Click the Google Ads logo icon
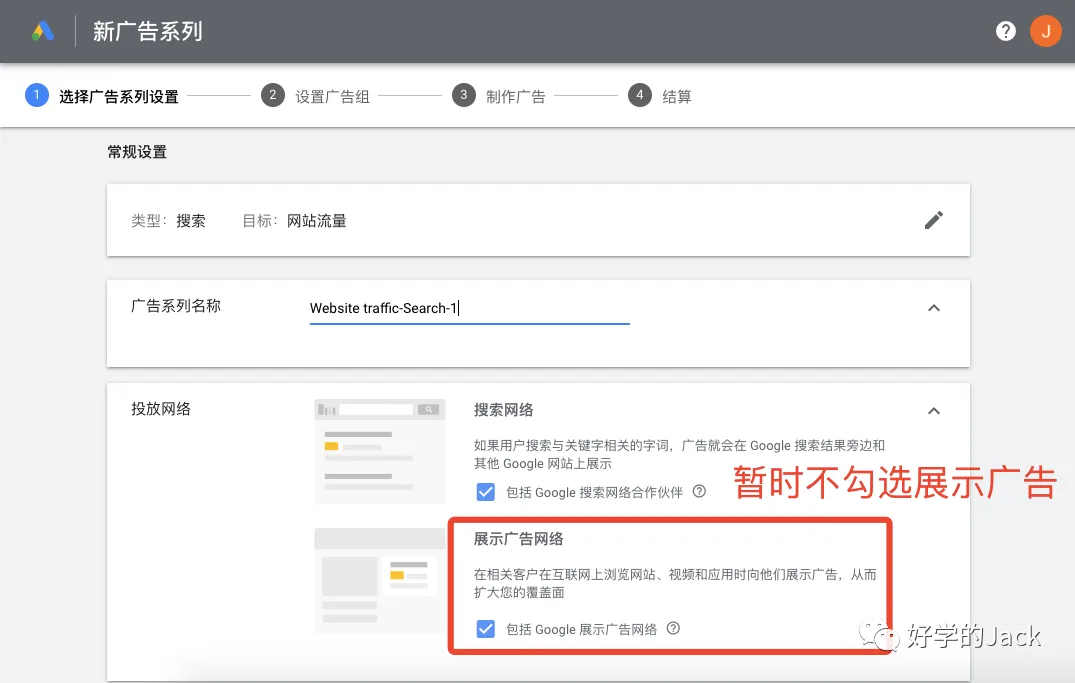The height and width of the screenshot is (683, 1075). pos(43,32)
